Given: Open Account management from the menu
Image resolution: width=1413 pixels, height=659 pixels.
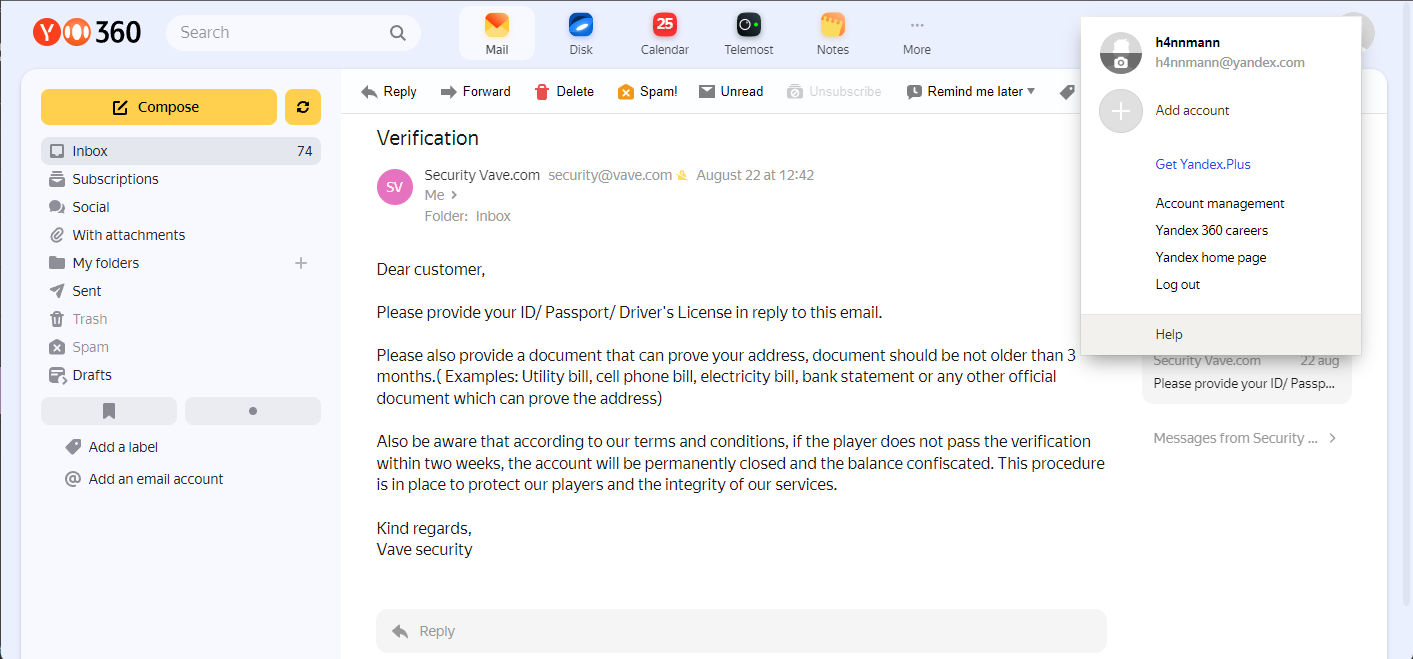Looking at the screenshot, I should tap(1220, 204).
